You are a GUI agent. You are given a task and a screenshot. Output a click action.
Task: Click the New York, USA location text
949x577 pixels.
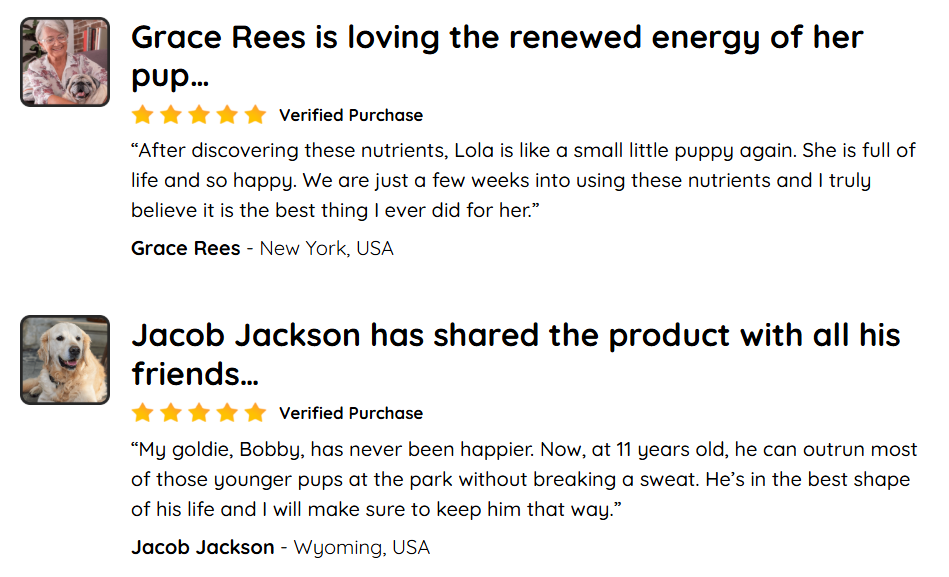click(327, 249)
